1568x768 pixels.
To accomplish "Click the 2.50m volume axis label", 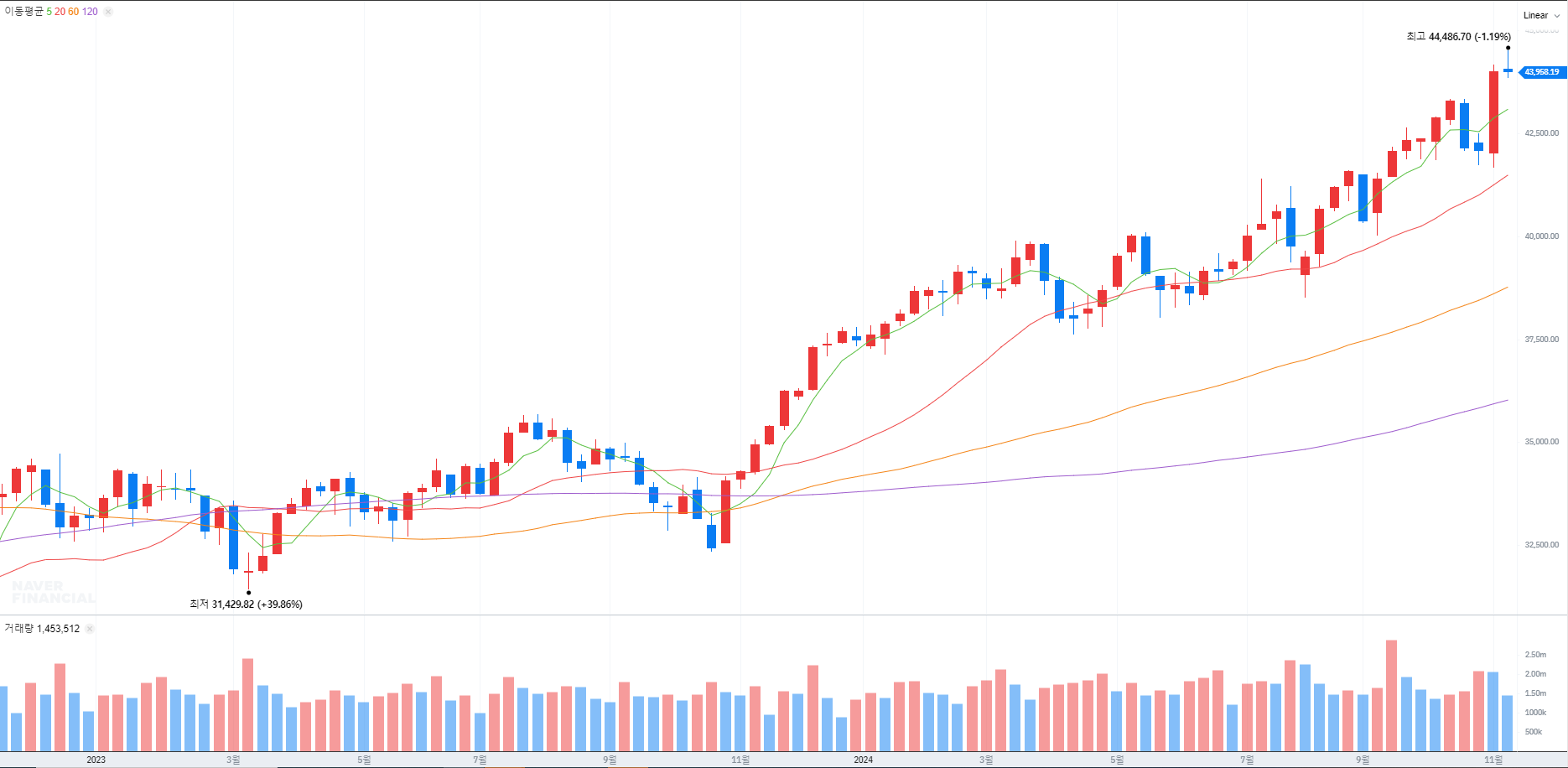I will (x=1535, y=655).
